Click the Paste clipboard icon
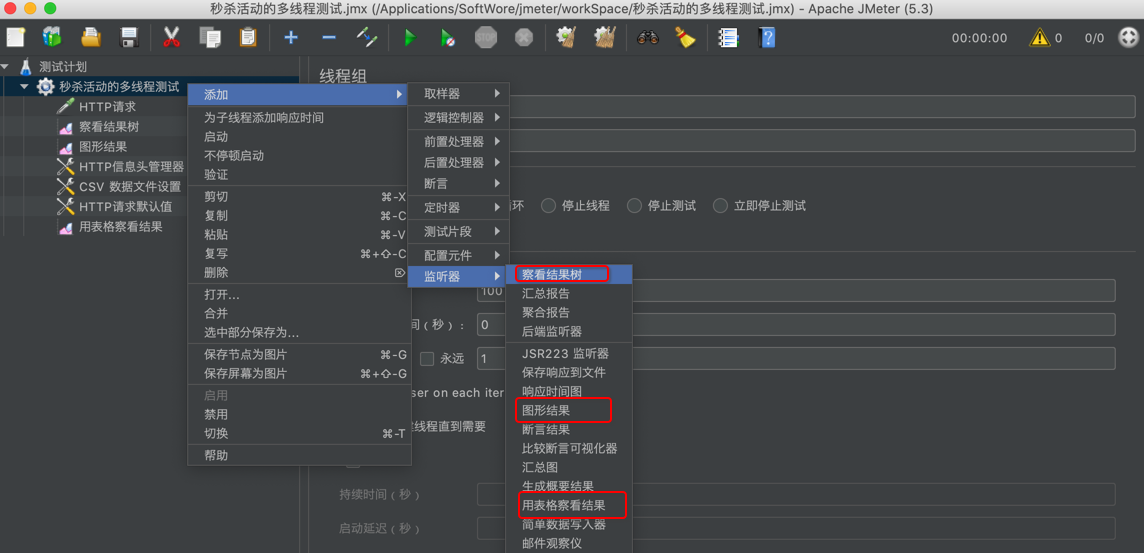The image size is (1144, 553). pos(248,36)
